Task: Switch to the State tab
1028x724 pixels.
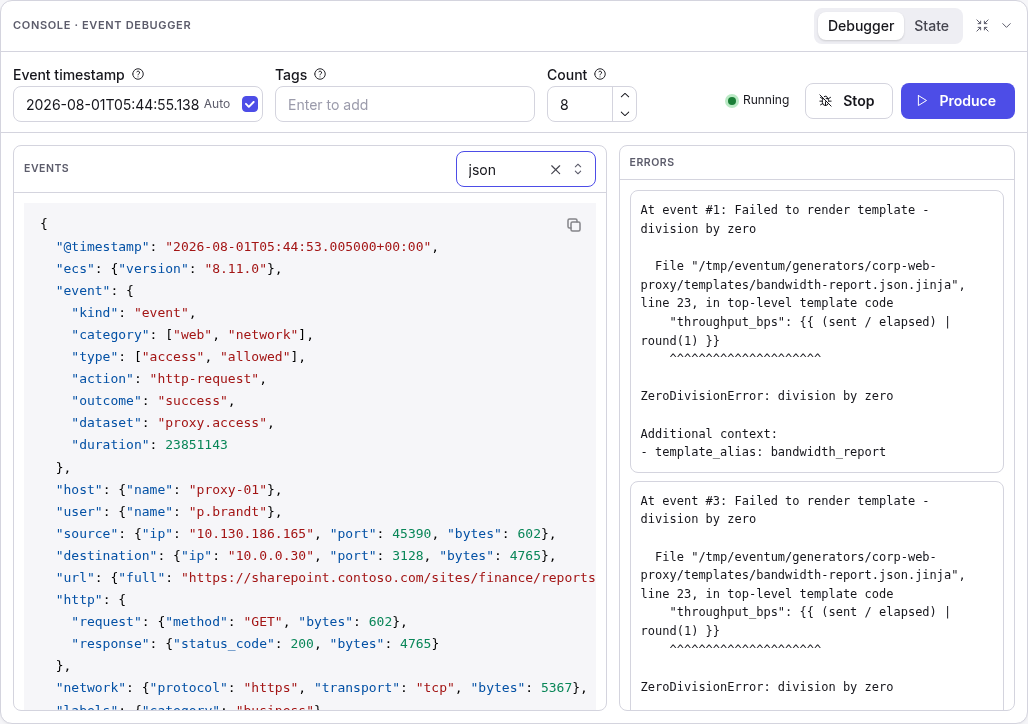Action: tap(931, 26)
